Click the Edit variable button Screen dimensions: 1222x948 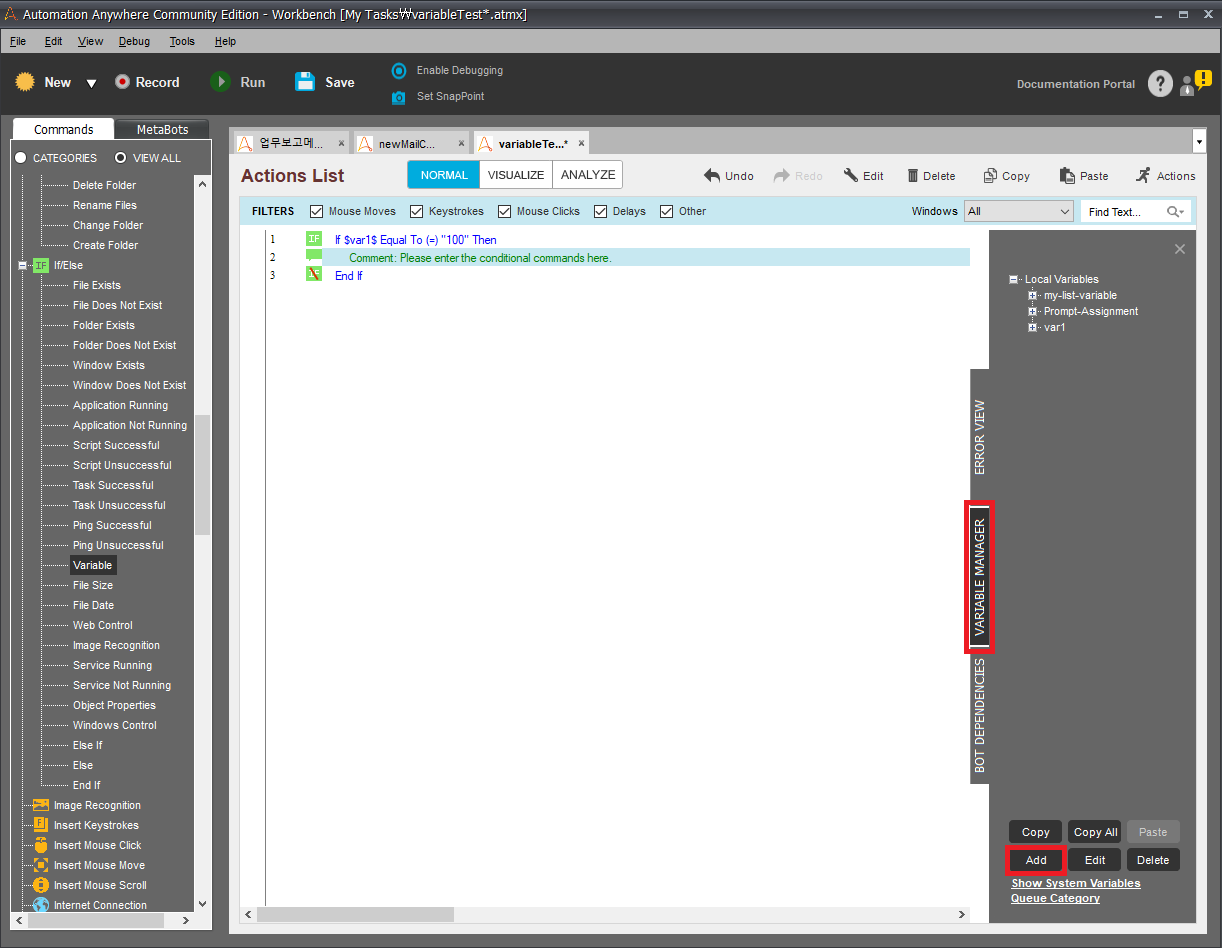pyautogui.click(x=1095, y=860)
